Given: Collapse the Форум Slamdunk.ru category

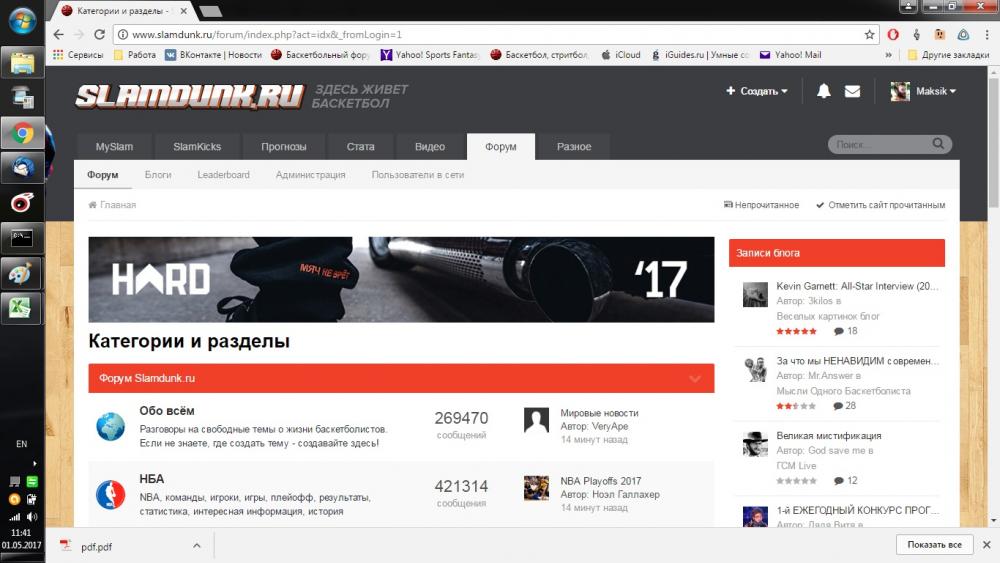Looking at the screenshot, I should click(695, 379).
